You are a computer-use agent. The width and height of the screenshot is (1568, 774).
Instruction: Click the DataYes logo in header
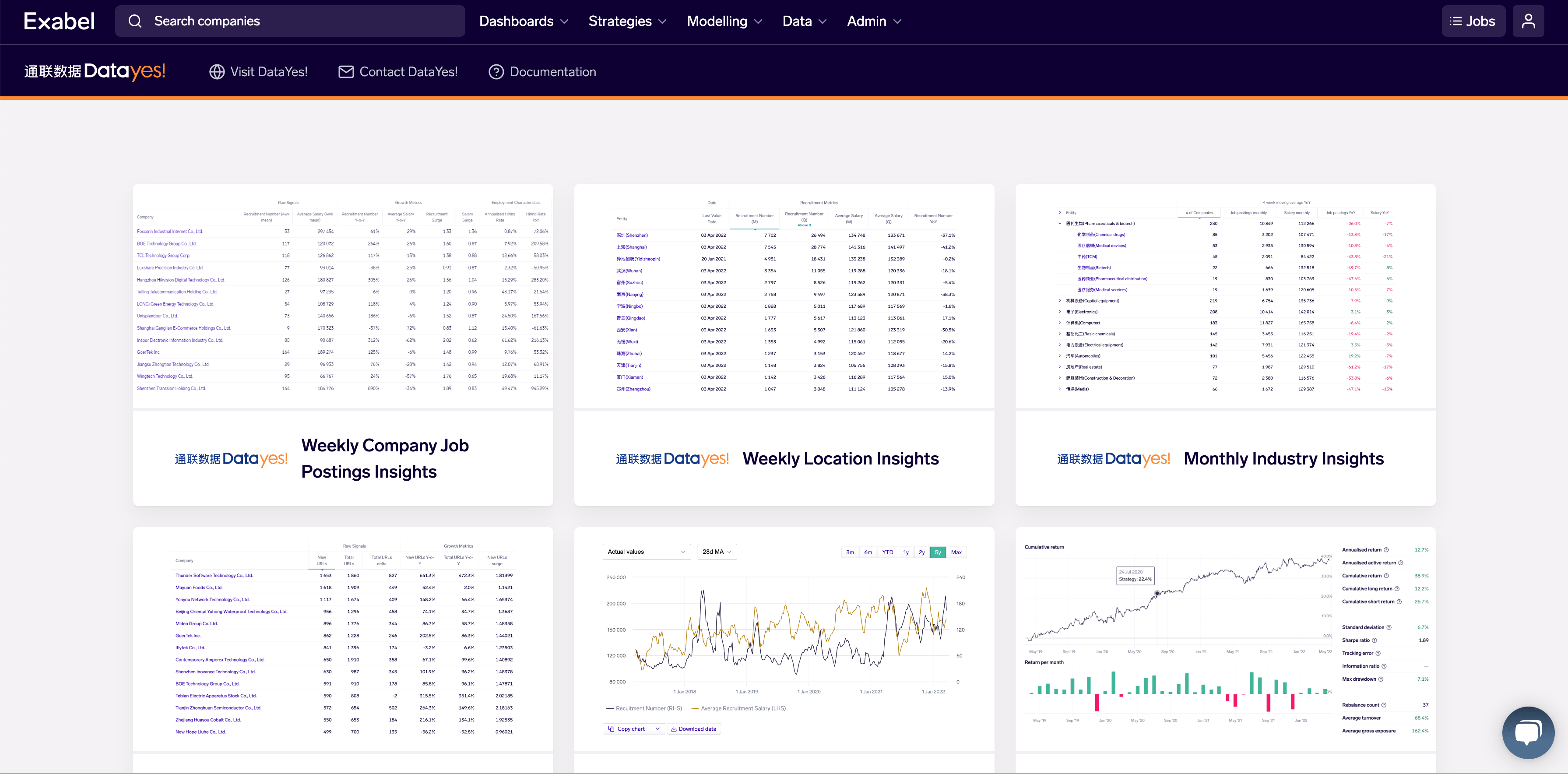[x=95, y=71]
